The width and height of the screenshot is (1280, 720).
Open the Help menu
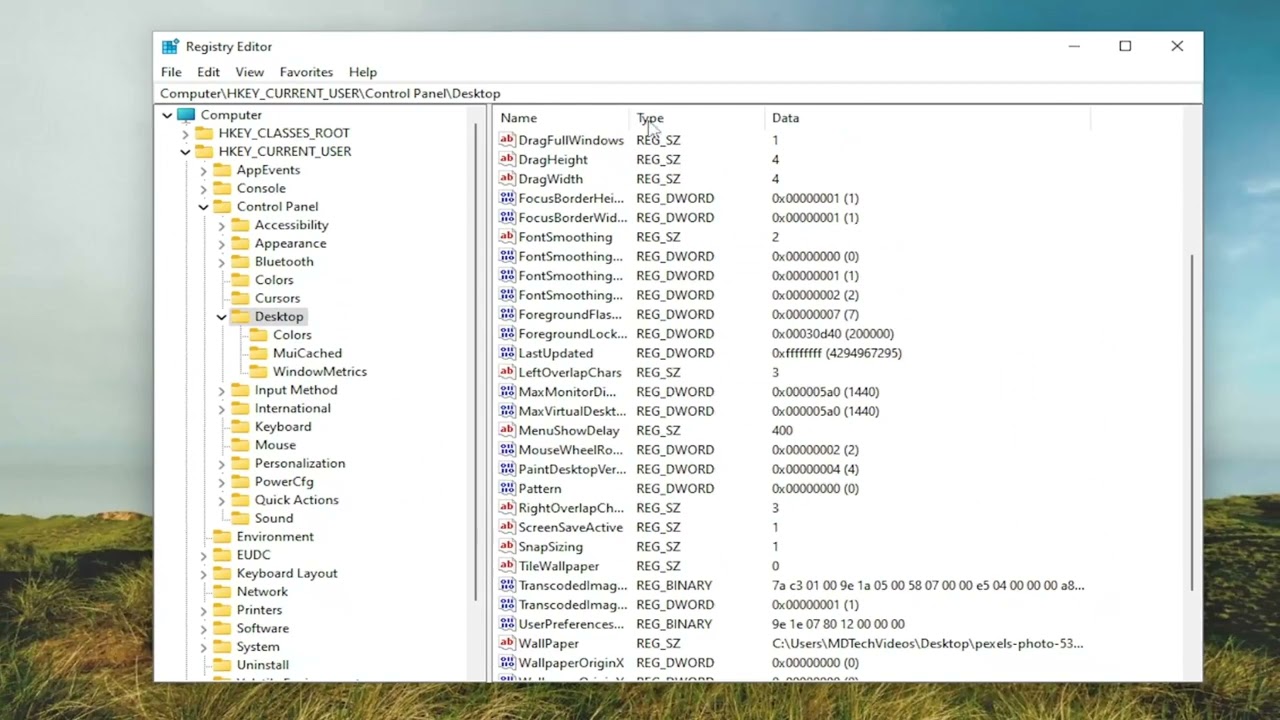click(363, 72)
